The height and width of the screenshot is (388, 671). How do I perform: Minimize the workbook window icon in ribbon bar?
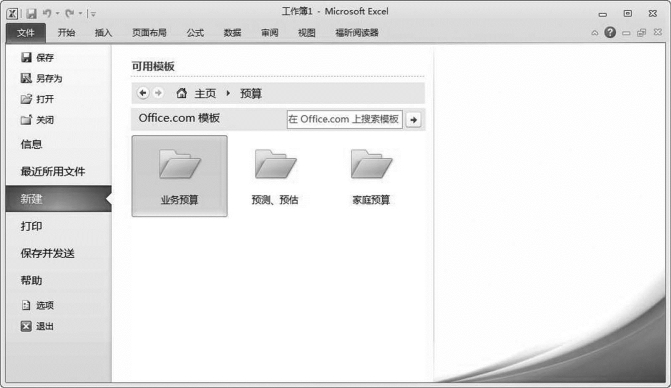coord(626,33)
